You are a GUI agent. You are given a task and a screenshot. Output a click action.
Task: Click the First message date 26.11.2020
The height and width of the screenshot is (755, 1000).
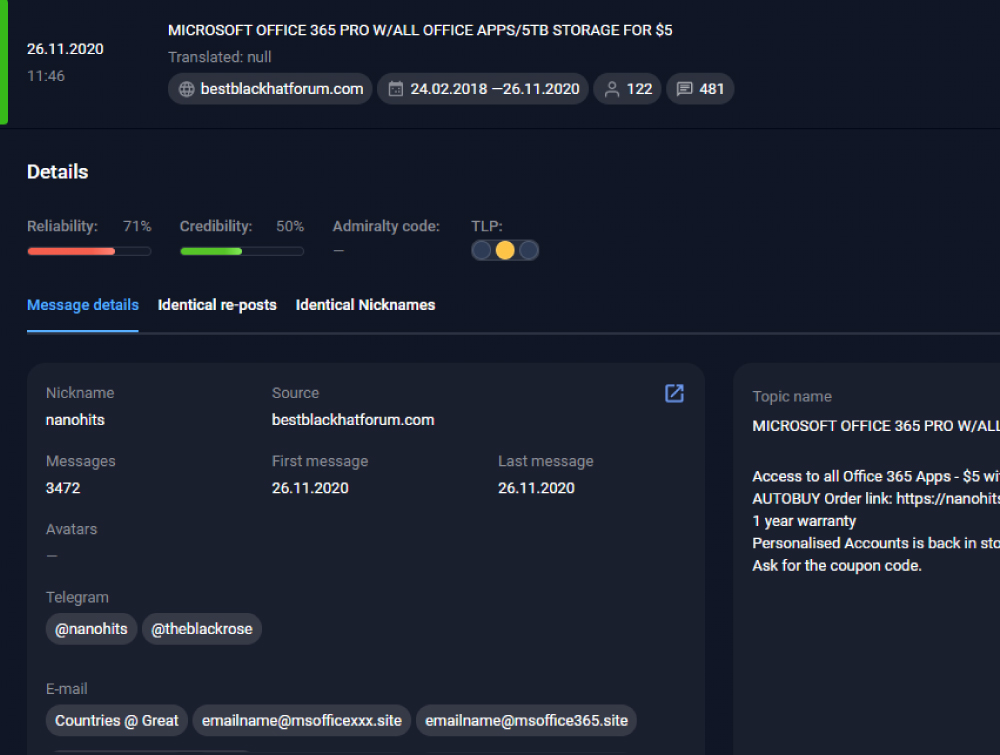pyautogui.click(x=310, y=488)
